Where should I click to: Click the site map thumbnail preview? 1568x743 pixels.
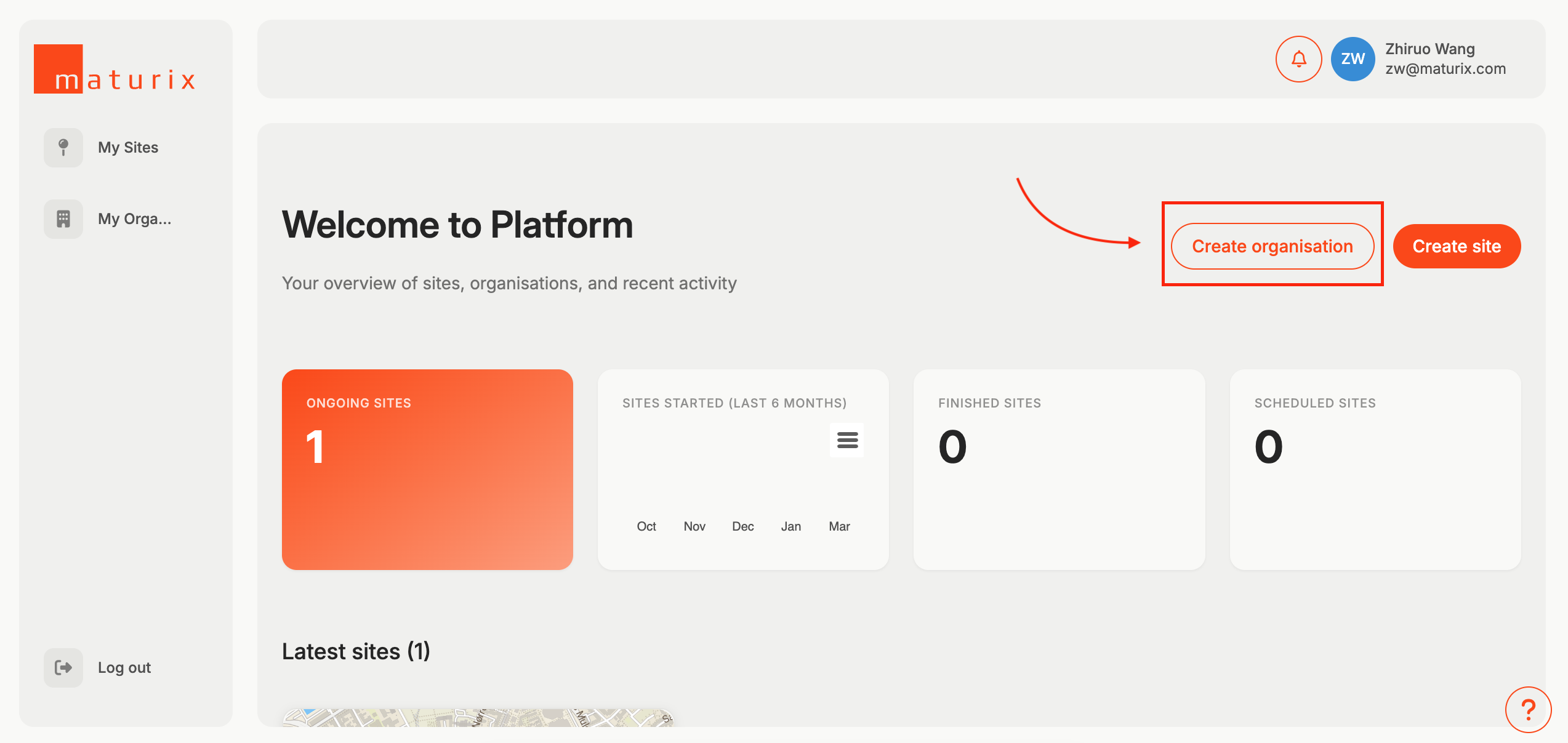pyautogui.click(x=478, y=718)
